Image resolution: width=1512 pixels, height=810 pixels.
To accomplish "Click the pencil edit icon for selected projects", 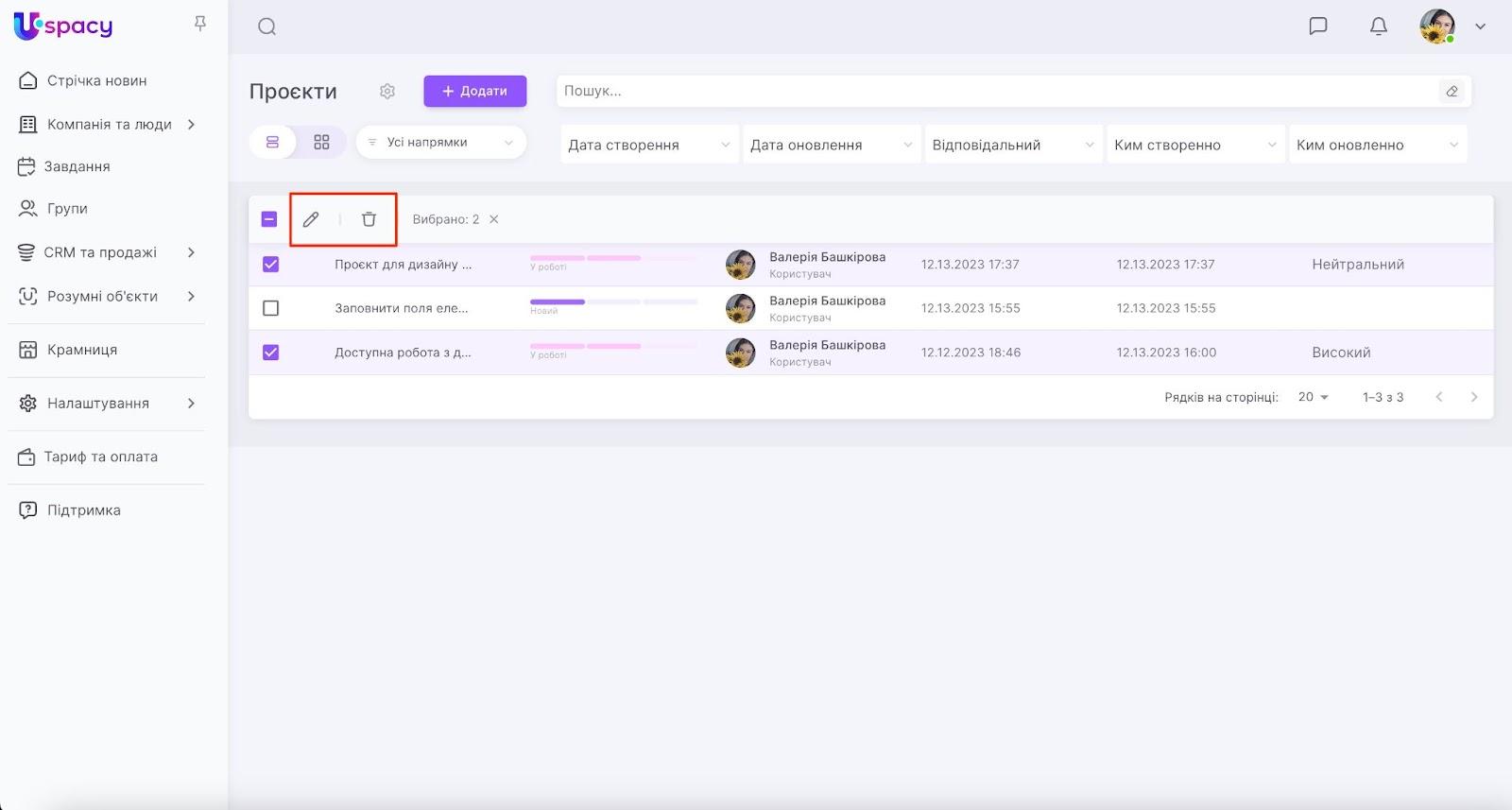I will click(x=311, y=219).
